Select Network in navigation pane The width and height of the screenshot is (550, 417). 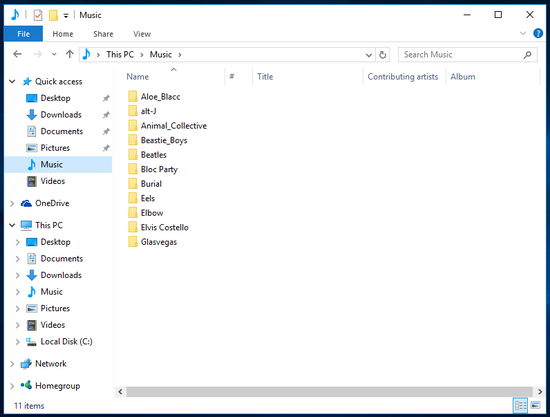[51, 364]
